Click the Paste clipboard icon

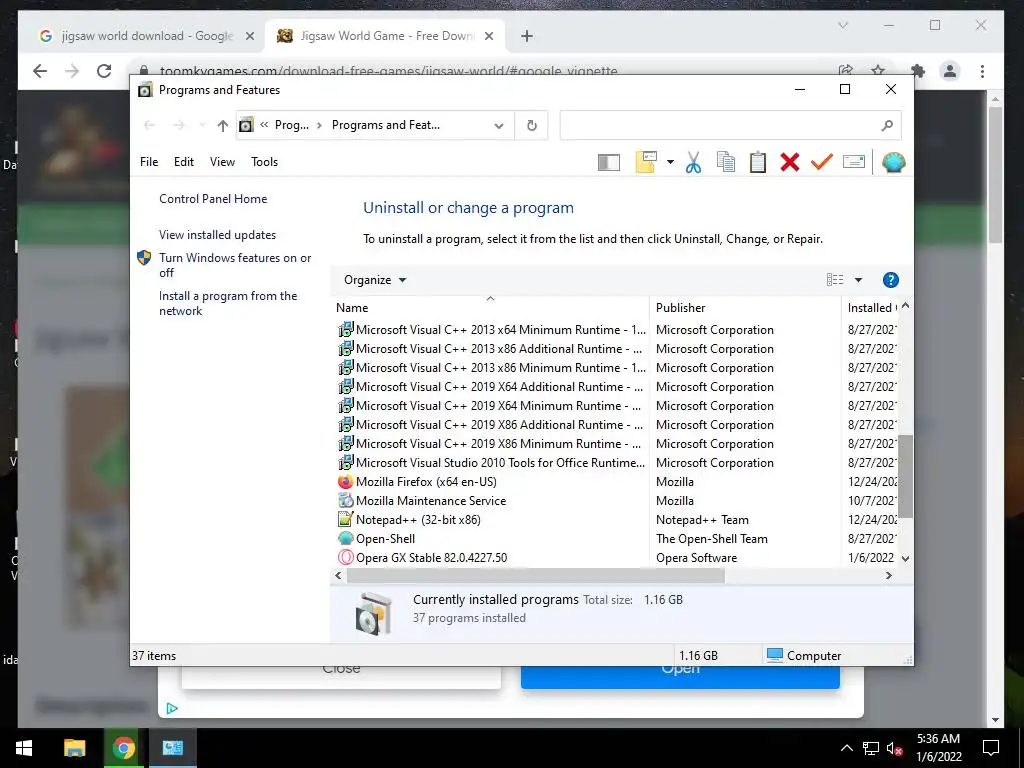(758, 162)
